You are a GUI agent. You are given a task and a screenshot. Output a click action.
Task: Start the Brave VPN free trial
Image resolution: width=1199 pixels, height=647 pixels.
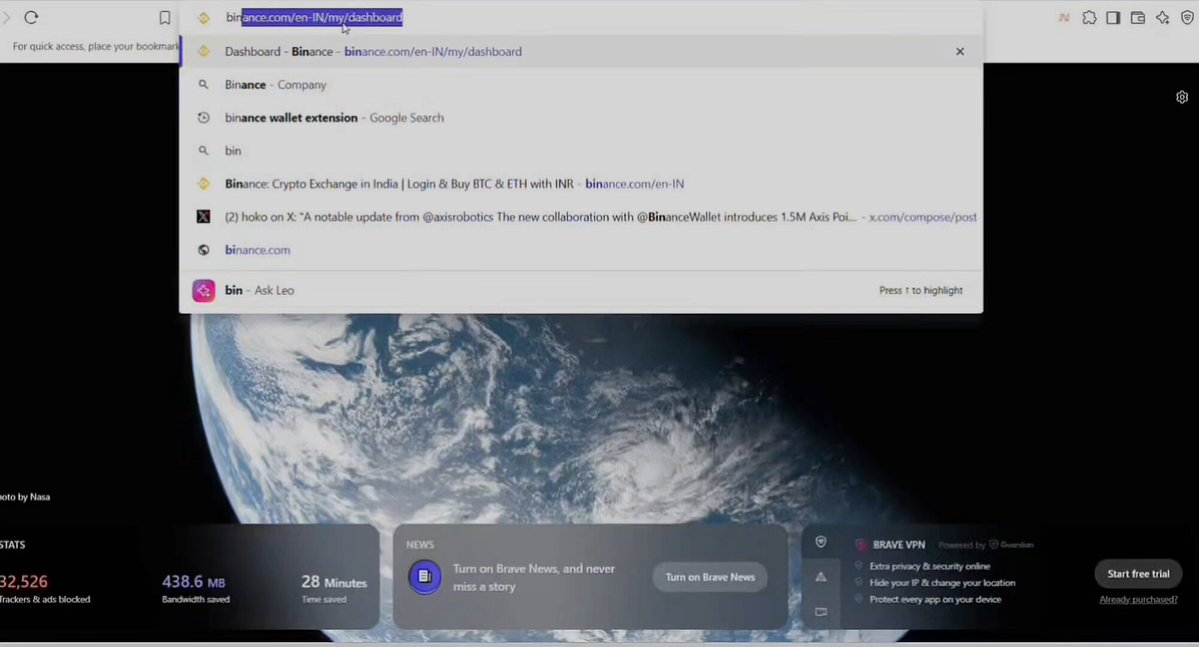coord(1138,574)
